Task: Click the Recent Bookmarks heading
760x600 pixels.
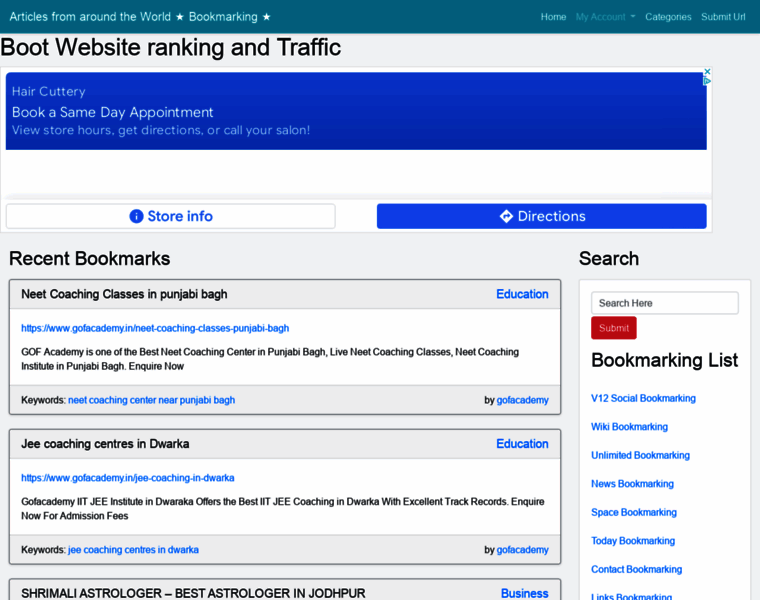Action: click(90, 259)
